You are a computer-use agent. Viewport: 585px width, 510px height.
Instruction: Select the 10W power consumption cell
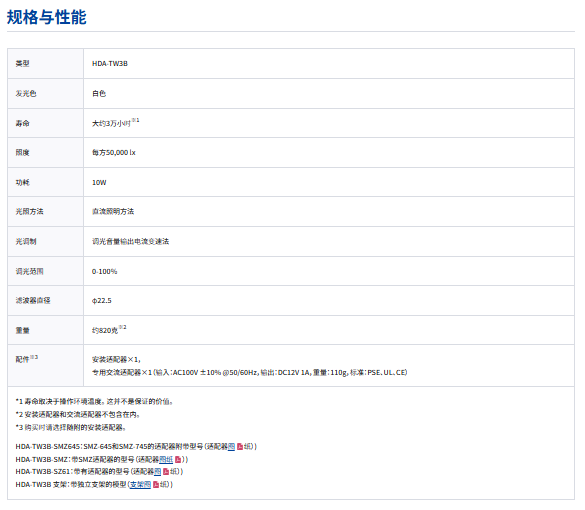click(329, 182)
